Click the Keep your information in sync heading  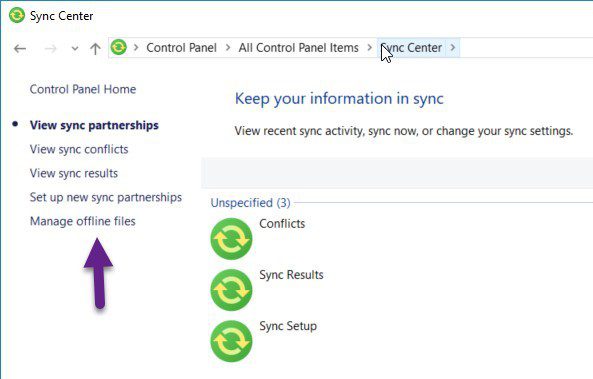[339, 99]
